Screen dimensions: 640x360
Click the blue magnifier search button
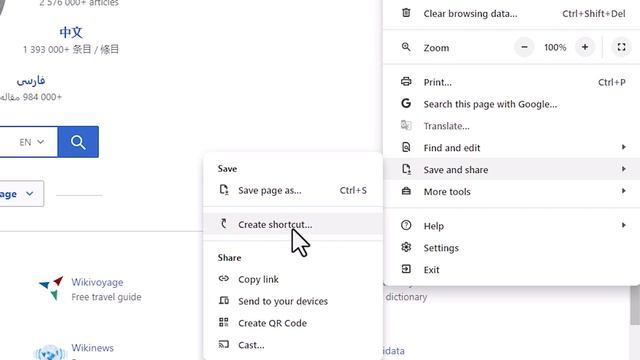coord(78,142)
